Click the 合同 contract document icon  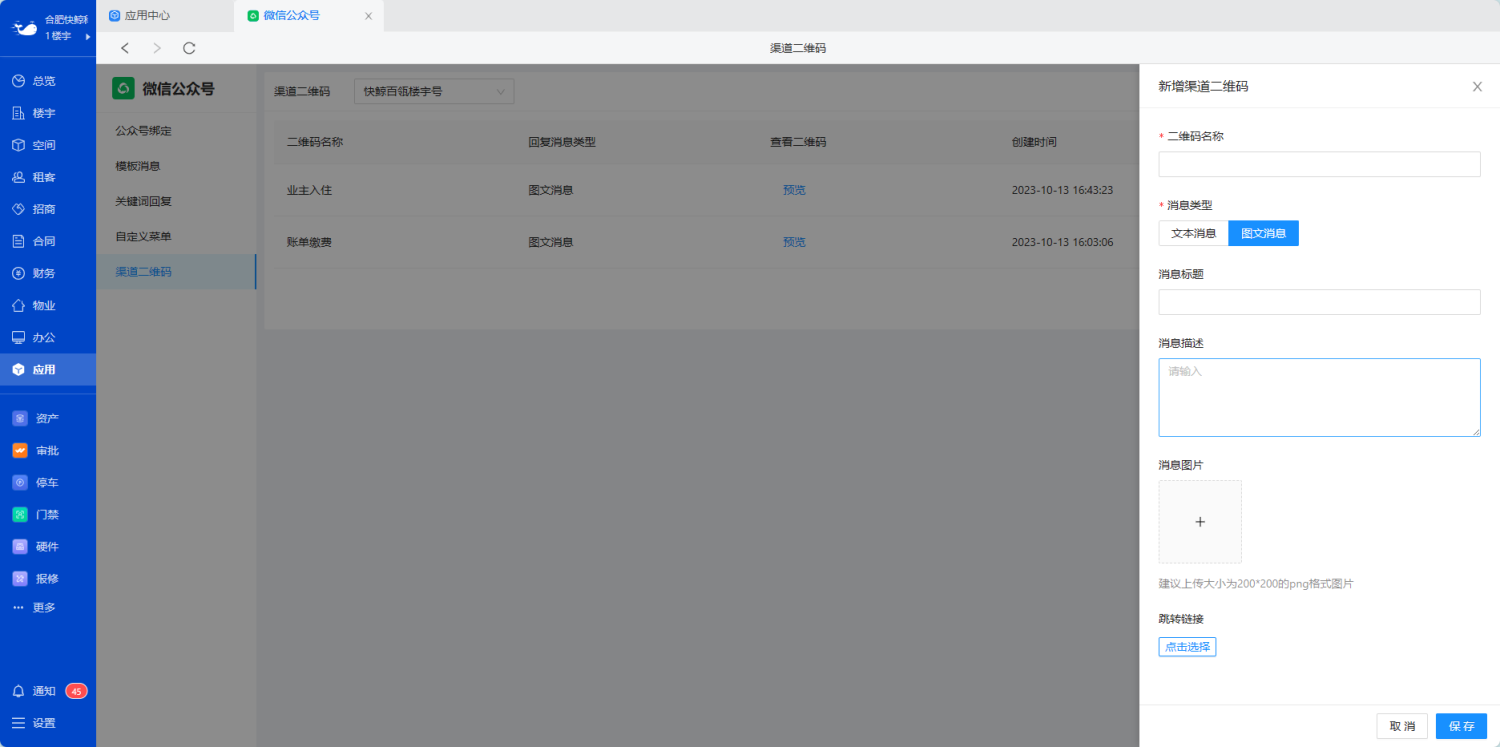click(x=18, y=241)
